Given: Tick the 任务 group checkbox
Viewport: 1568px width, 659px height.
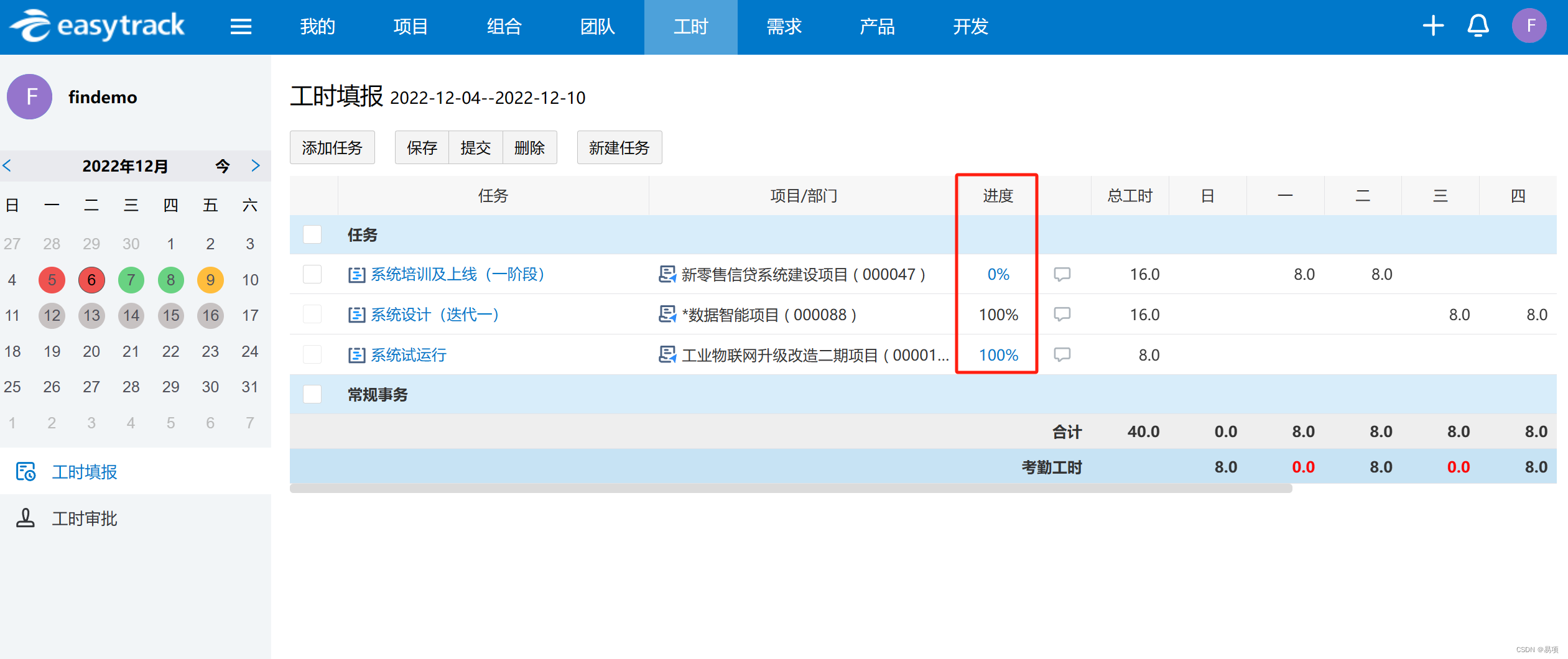Looking at the screenshot, I should pos(312,235).
